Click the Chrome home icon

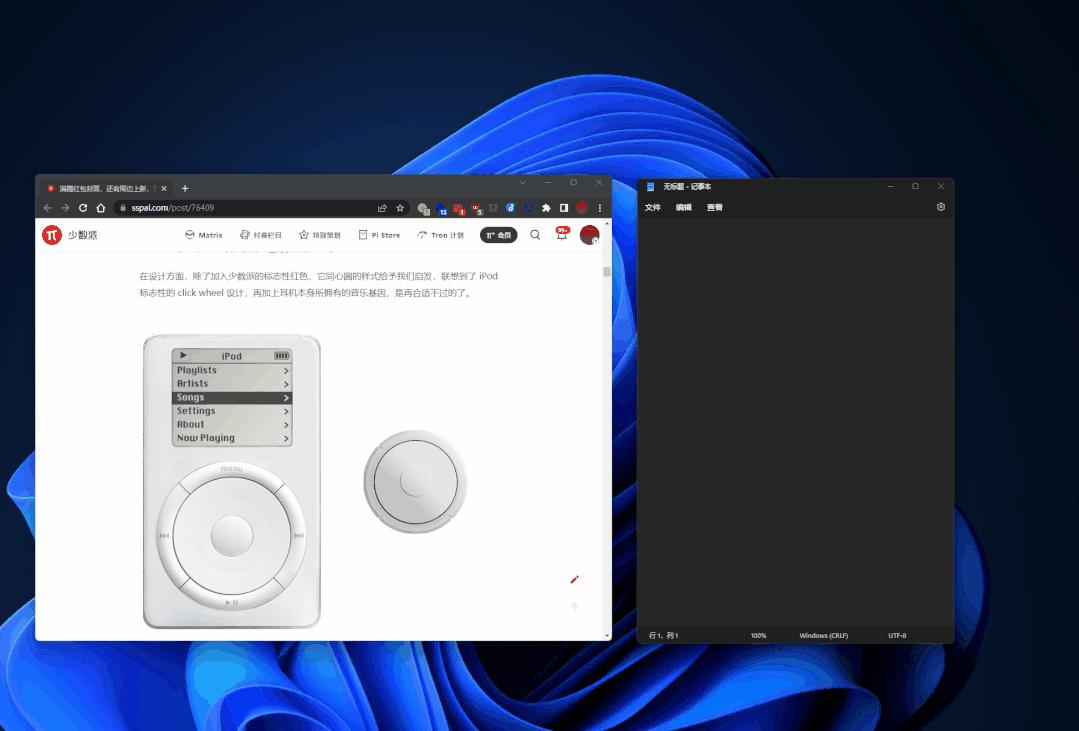pyautogui.click(x=100, y=208)
